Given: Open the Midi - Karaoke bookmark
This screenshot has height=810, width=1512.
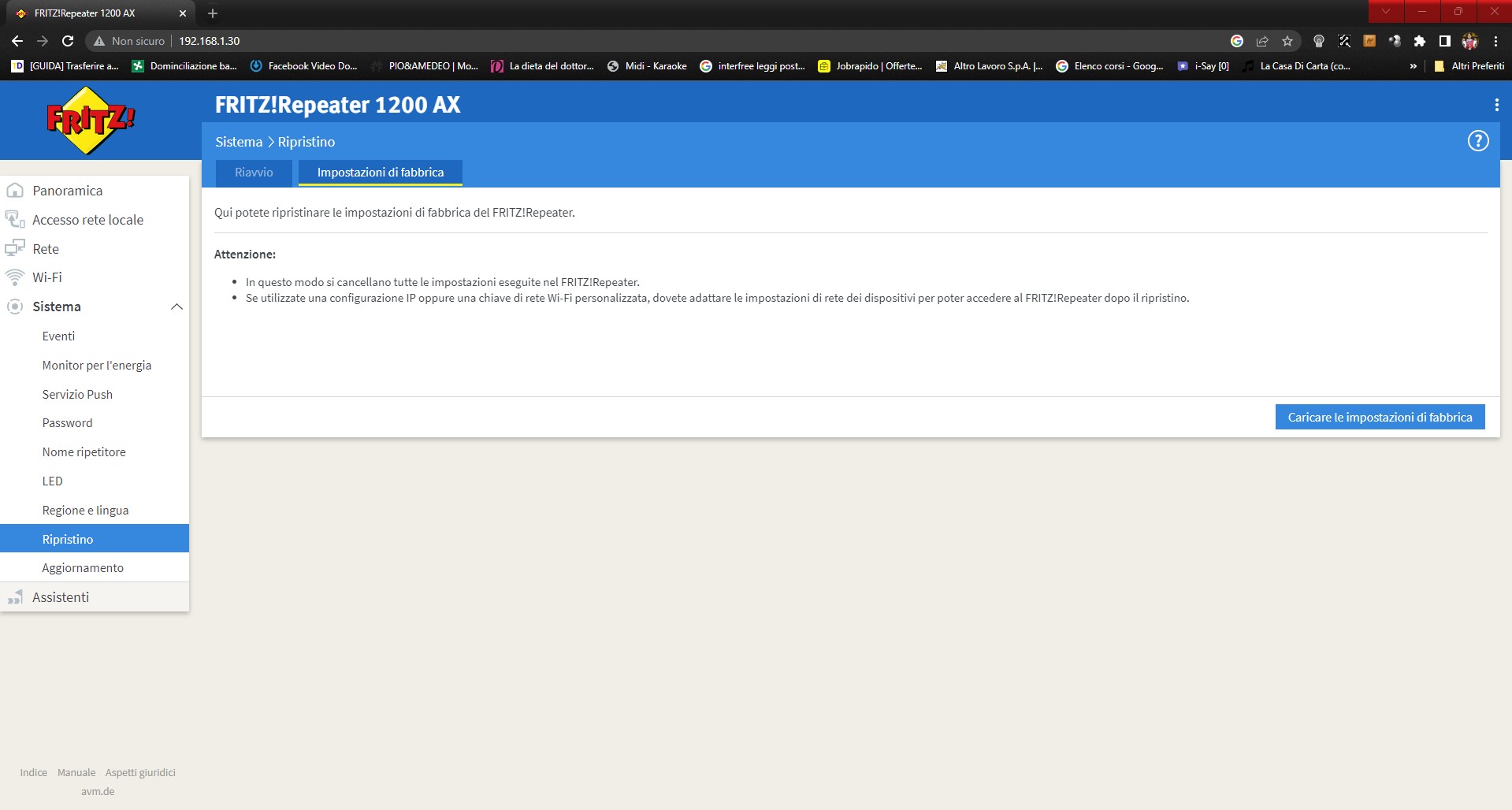Looking at the screenshot, I should 647,66.
